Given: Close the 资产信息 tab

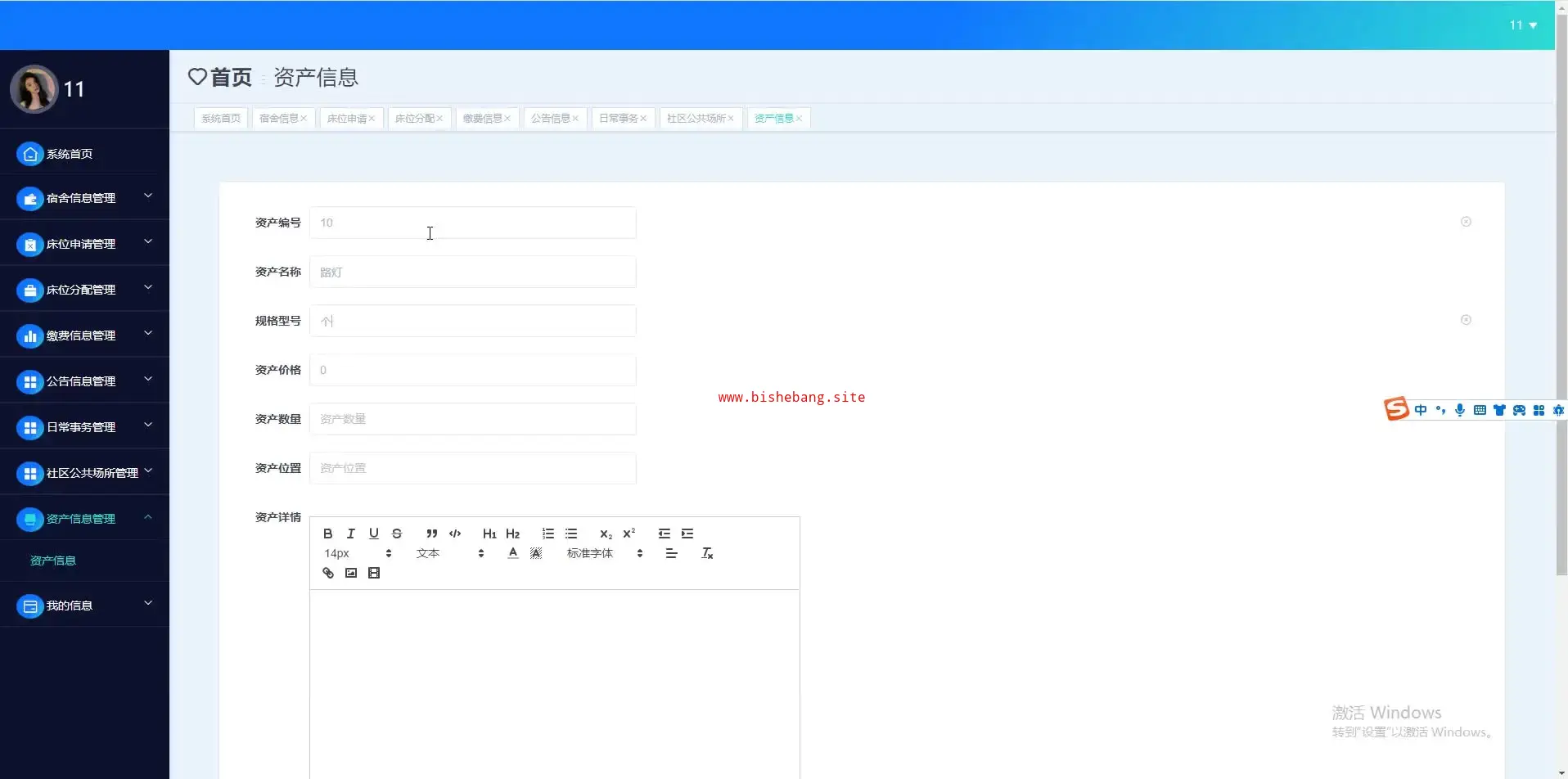Looking at the screenshot, I should [x=799, y=119].
